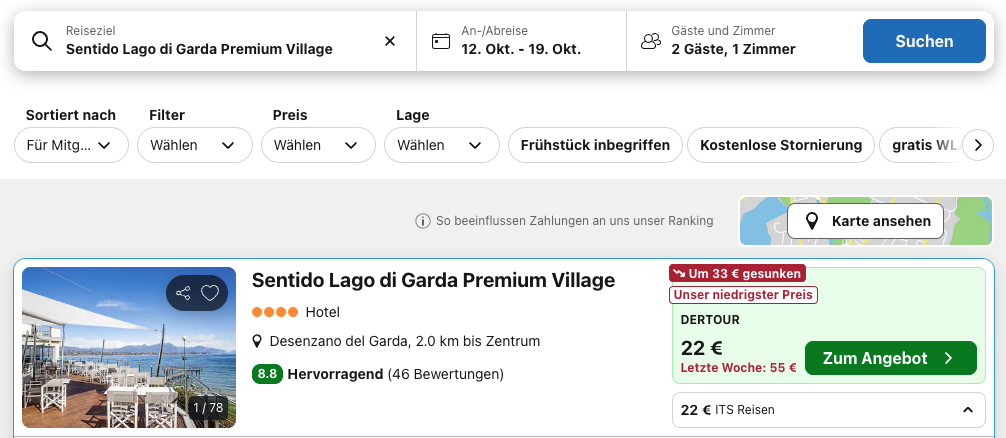This screenshot has height=438, width=1006.
Task: Open the Sentido Lago di Garda hotel title
Action: pos(433,280)
